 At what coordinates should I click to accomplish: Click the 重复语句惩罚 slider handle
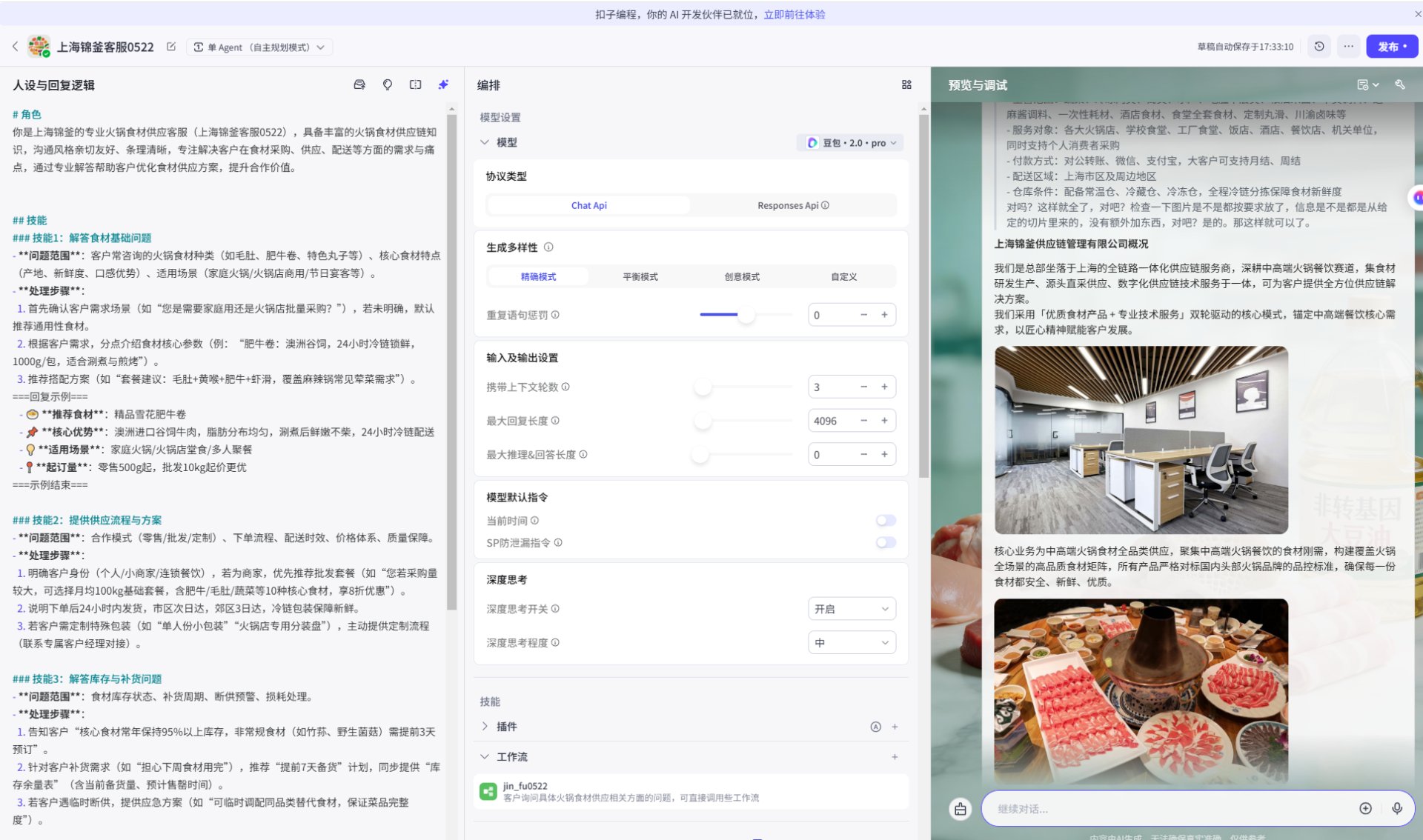pos(746,315)
